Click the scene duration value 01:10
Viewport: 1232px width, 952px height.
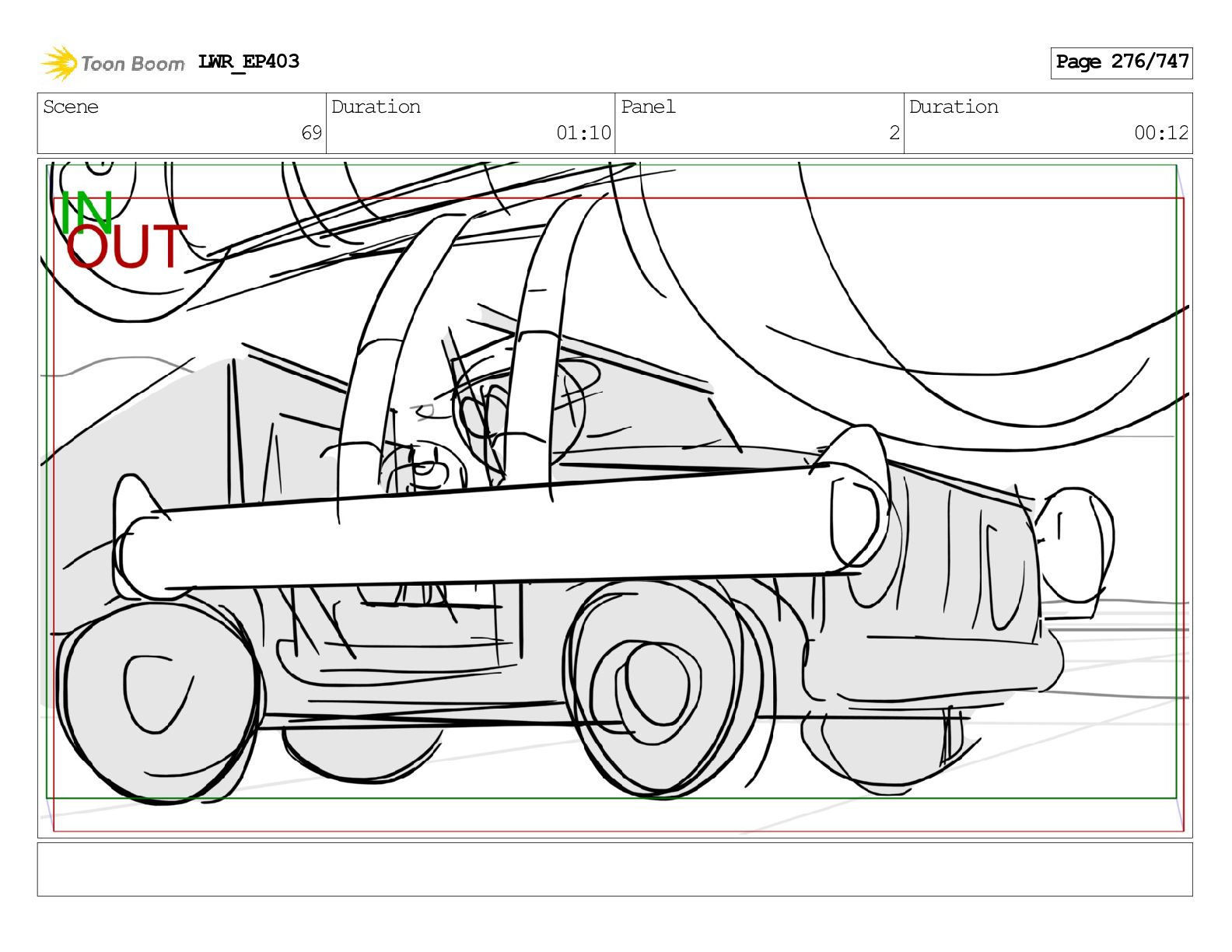[x=583, y=133]
